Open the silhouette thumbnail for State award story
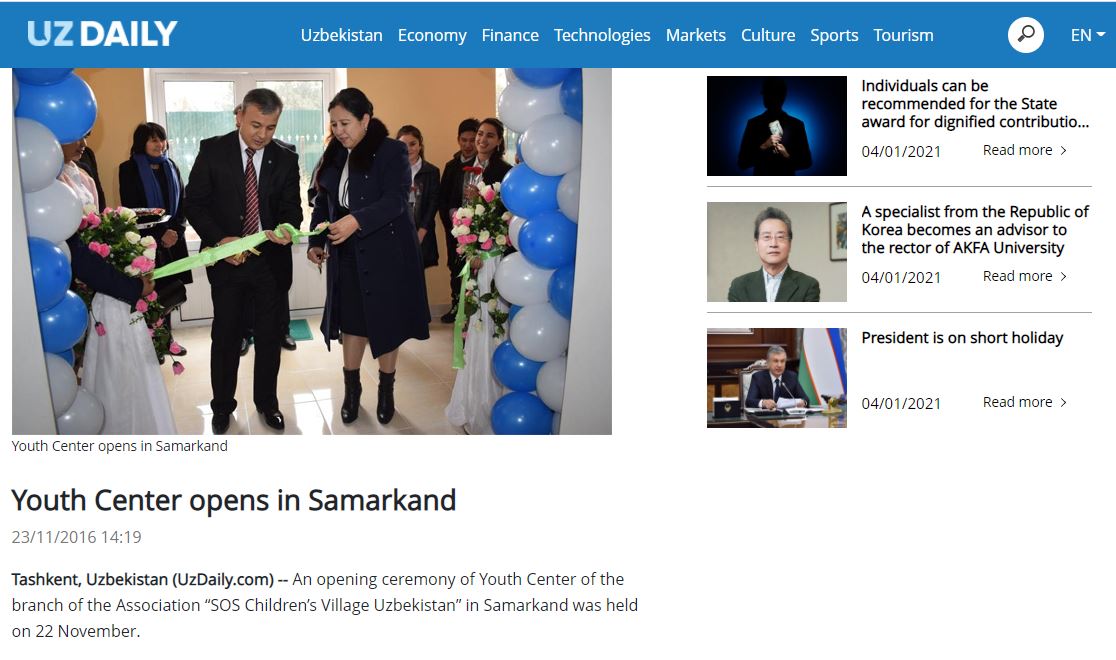Viewport: 1116px width, 660px height. (777, 126)
